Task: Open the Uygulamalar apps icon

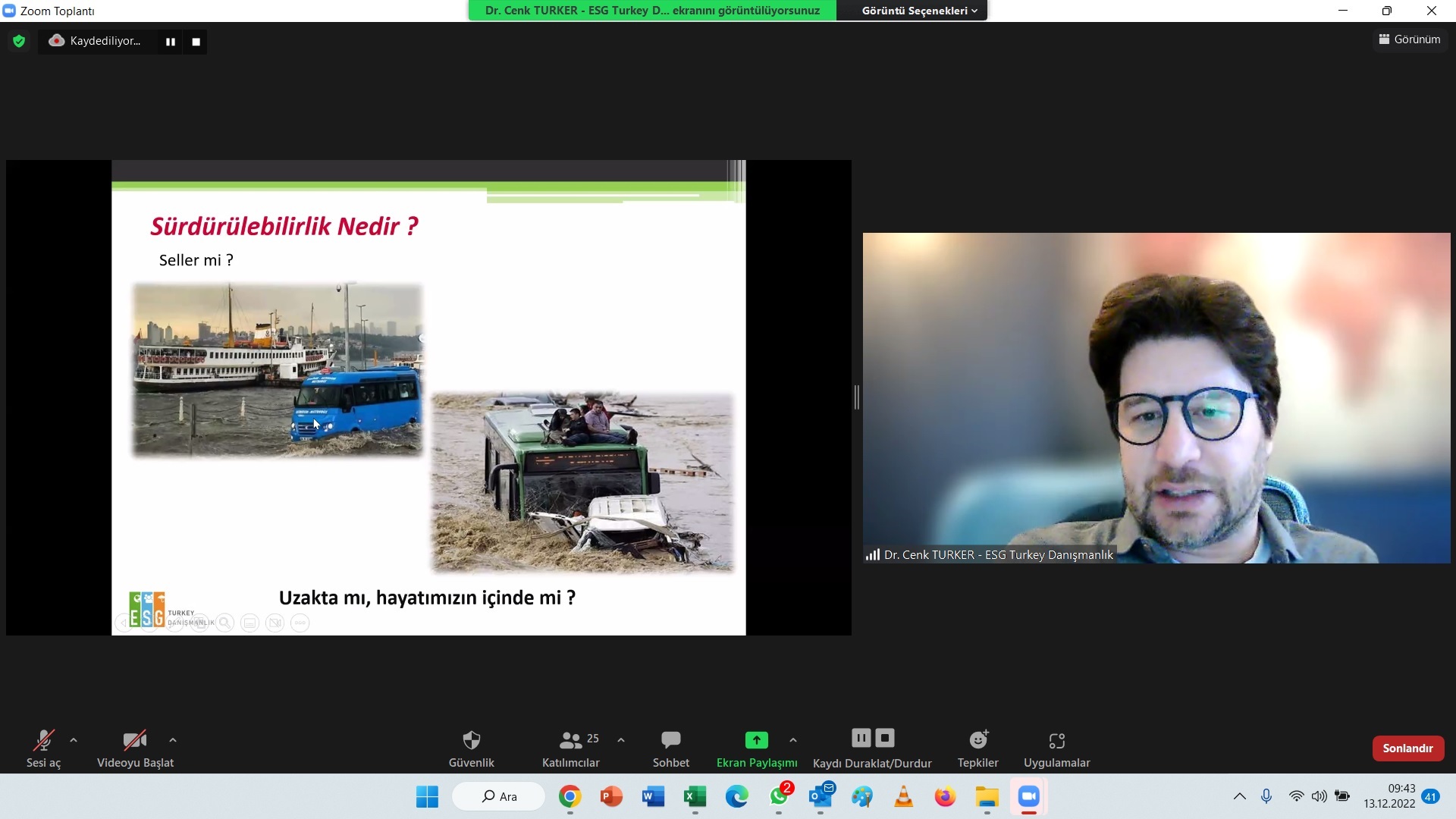Action: coord(1056,740)
